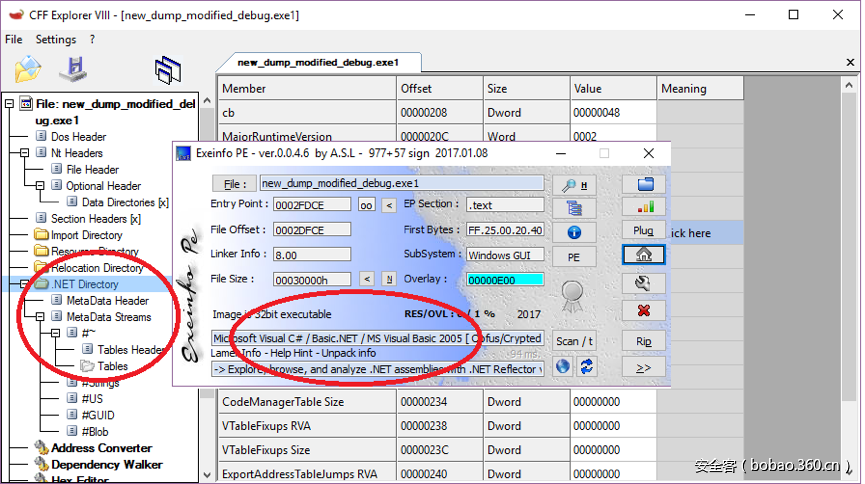The height and width of the screenshot is (484, 865).
Task: Click the red X exit icon button
Action: pyautogui.click(x=643, y=311)
